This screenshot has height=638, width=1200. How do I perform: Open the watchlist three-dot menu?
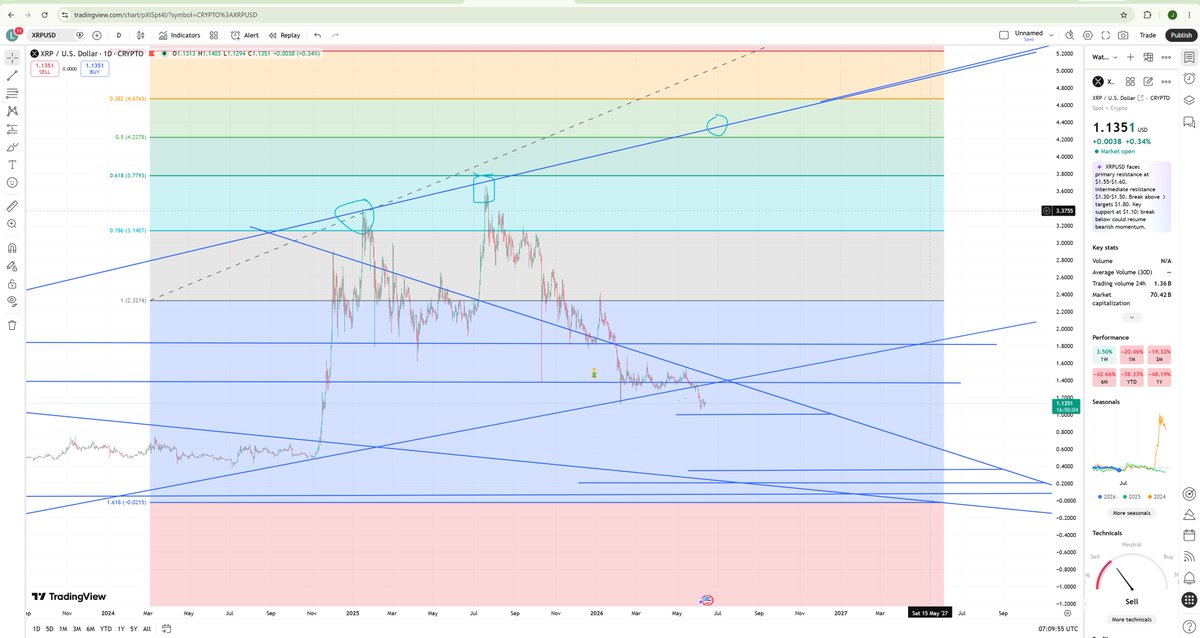point(1164,57)
